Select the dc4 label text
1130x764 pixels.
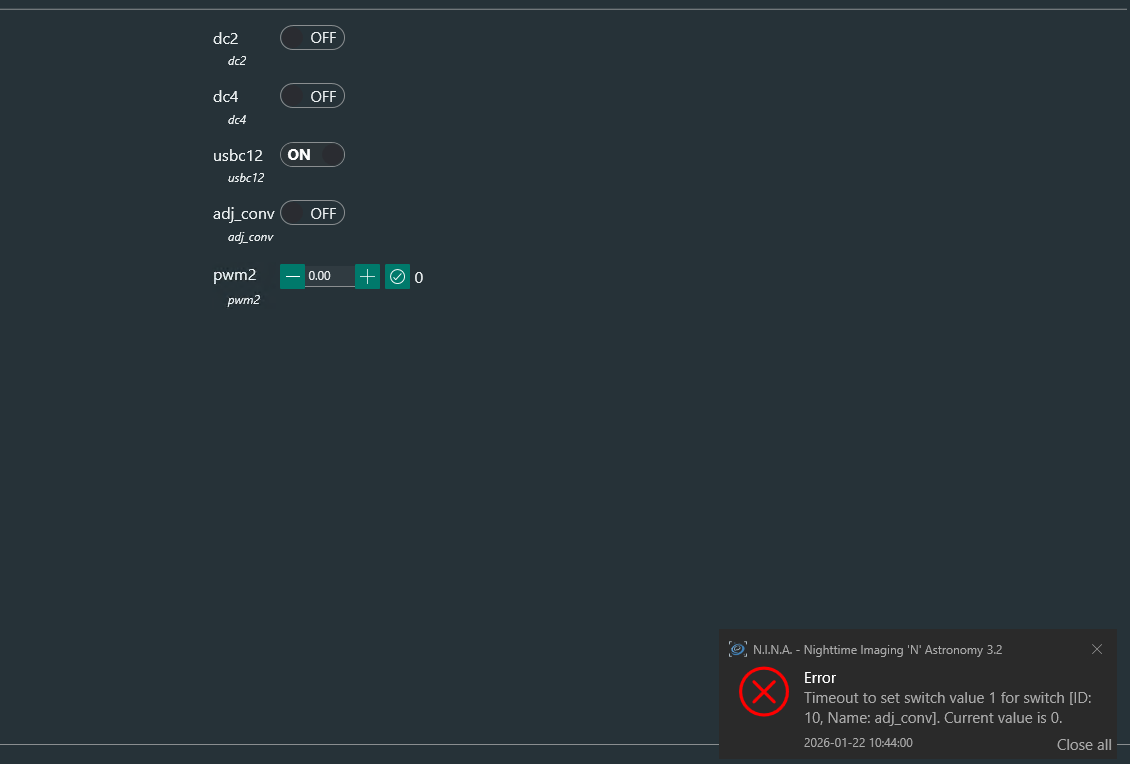(226, 97)
